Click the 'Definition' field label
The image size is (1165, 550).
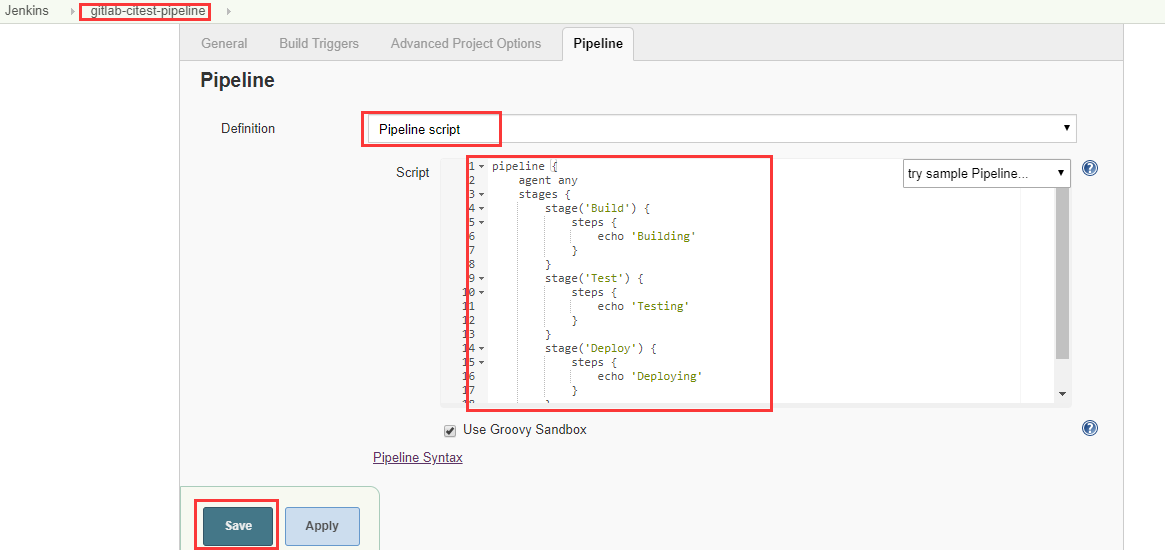pos(248,129)
